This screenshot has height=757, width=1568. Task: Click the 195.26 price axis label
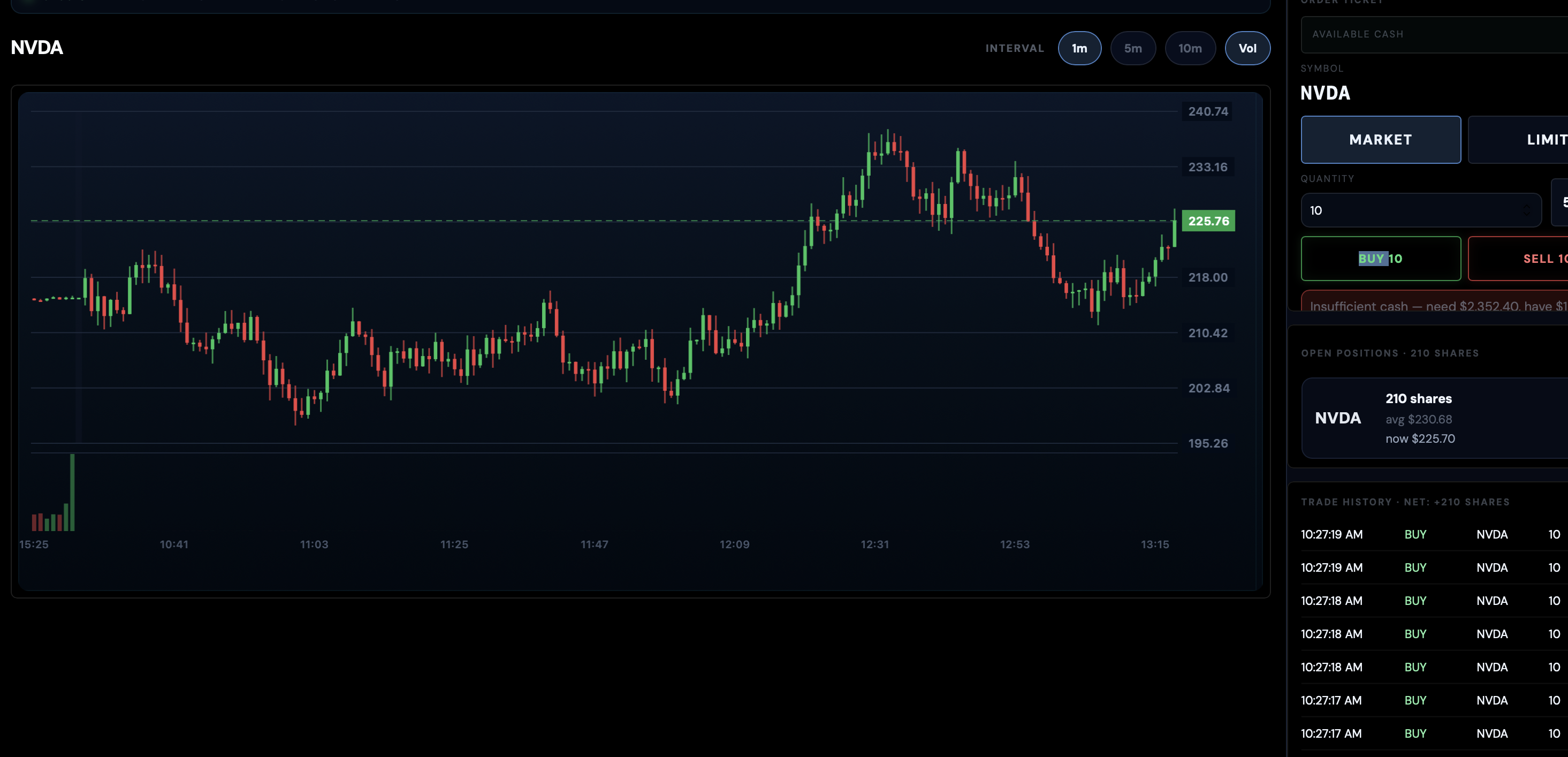[1208, 443]
